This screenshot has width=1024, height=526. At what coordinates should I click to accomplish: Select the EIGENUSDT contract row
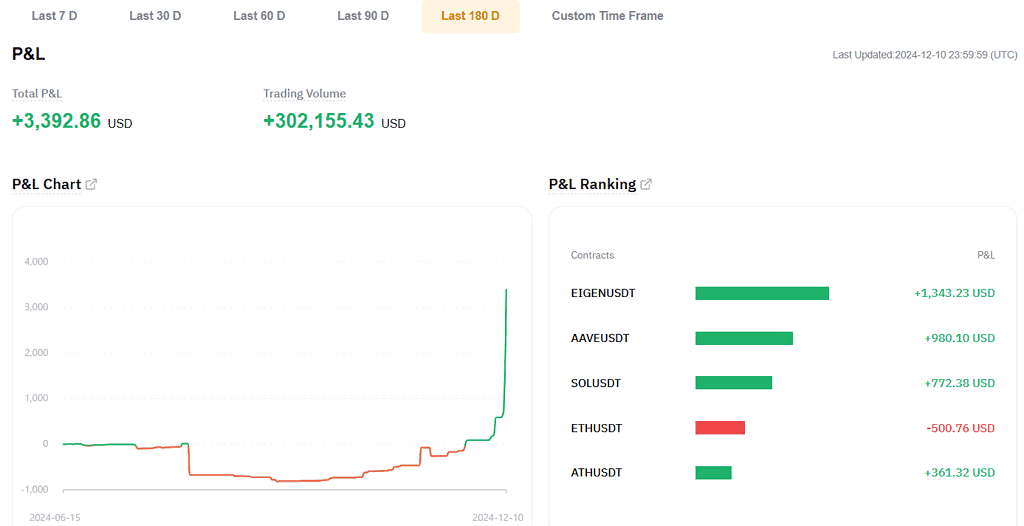(782, 293)
